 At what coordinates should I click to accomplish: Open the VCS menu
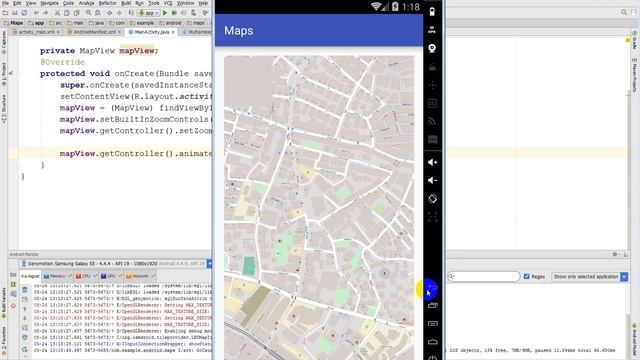168,3
